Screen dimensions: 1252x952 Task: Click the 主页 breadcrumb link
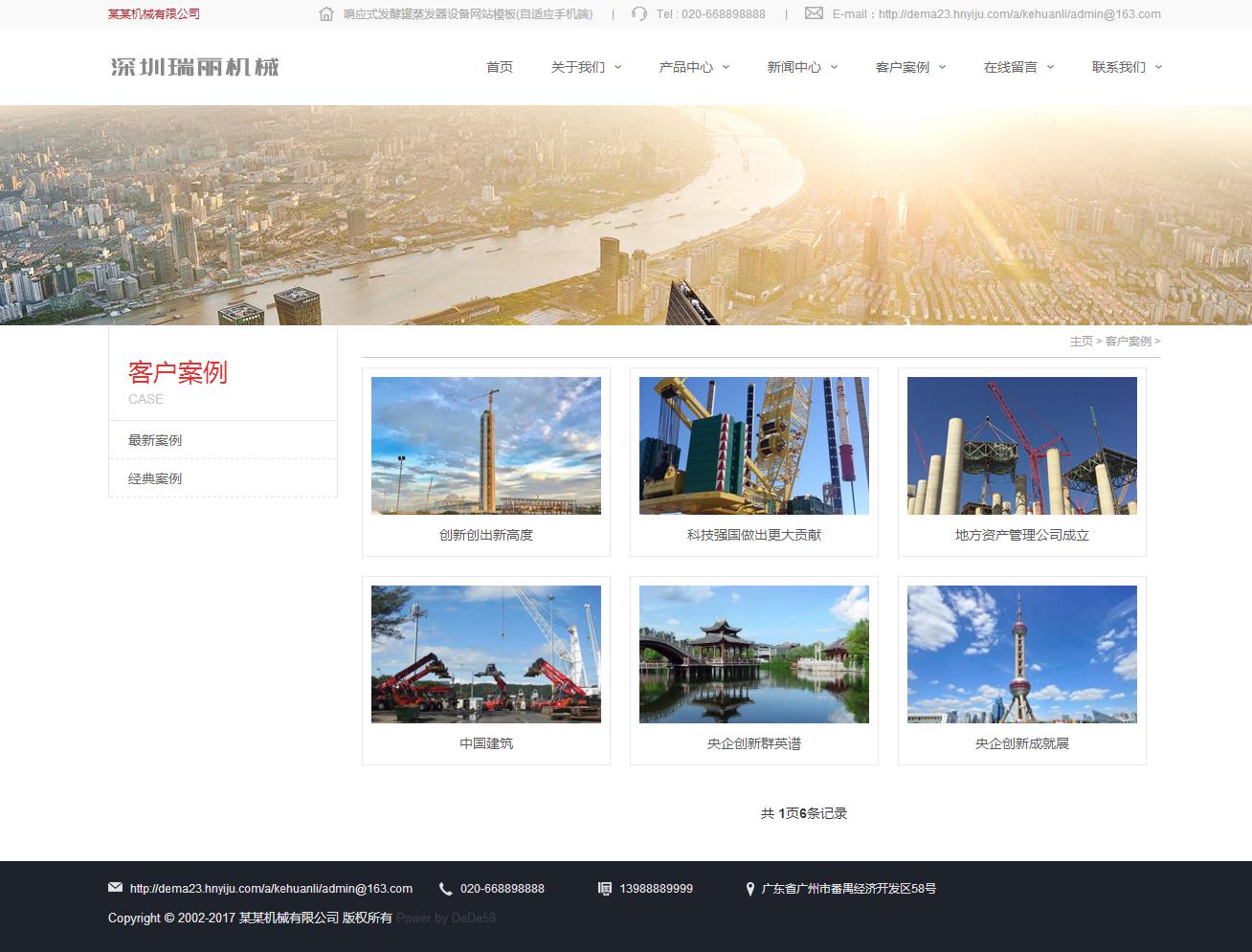[1081, 342]
